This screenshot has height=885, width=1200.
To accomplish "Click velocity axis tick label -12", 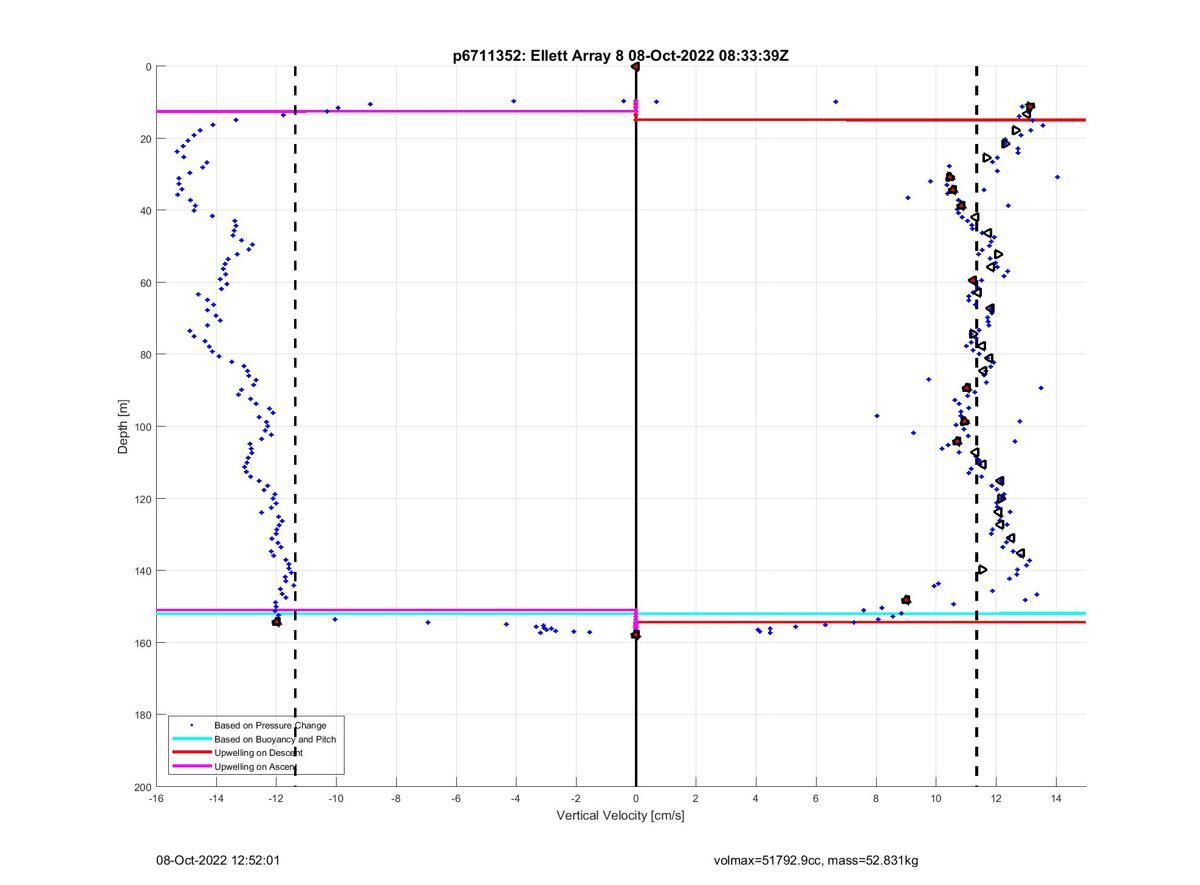I will click(276, 798).
